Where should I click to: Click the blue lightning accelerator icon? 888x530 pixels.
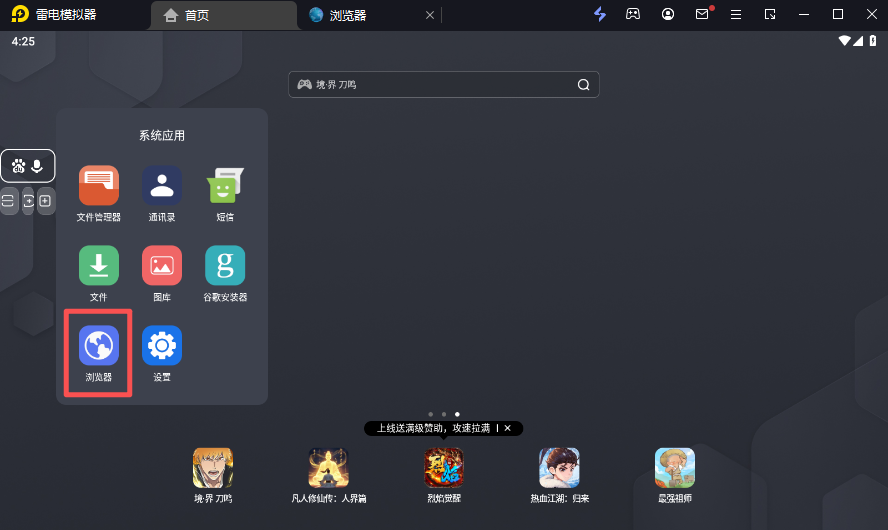600,14
